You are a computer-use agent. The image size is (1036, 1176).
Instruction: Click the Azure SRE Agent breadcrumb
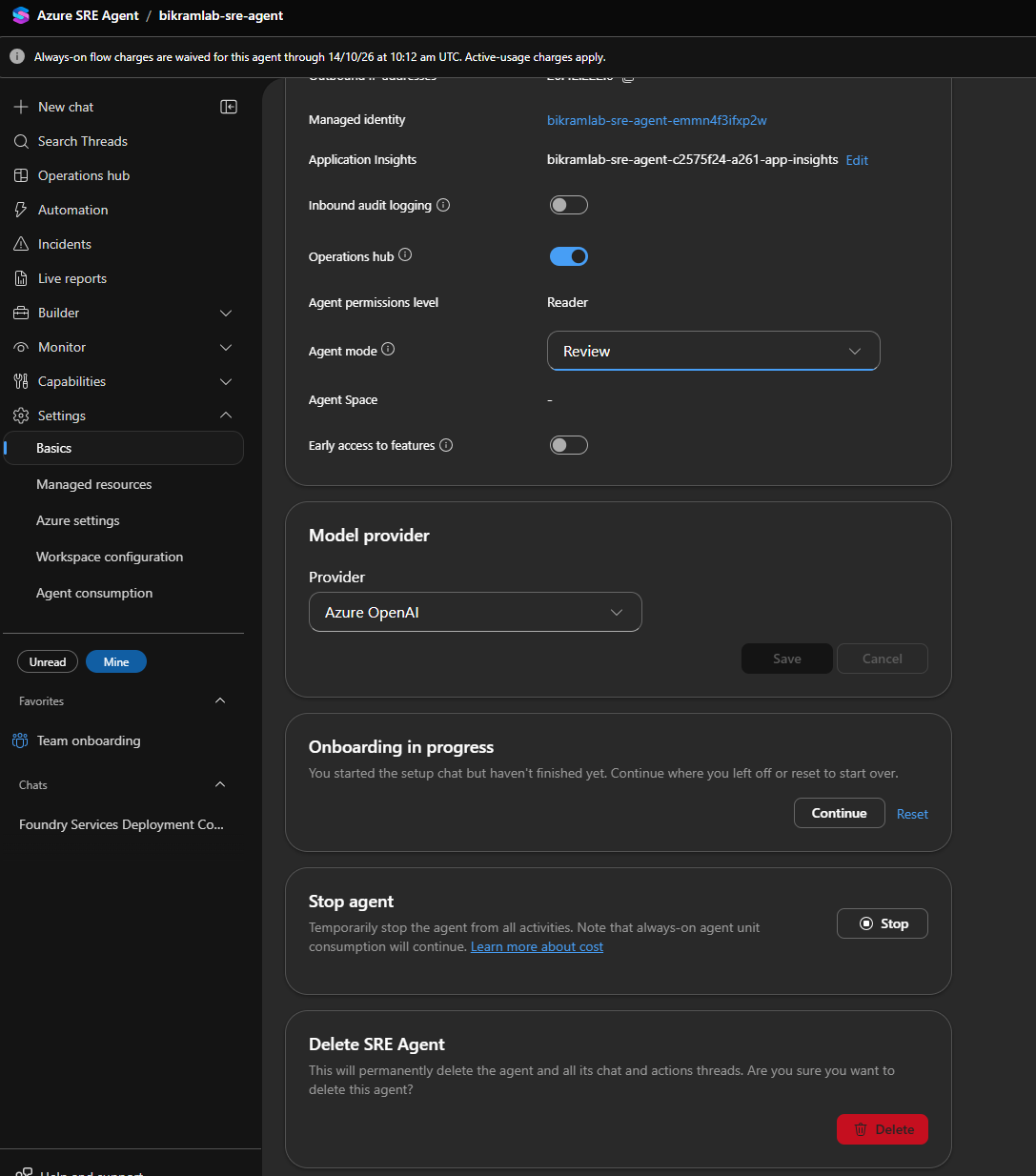coord(88,15)
